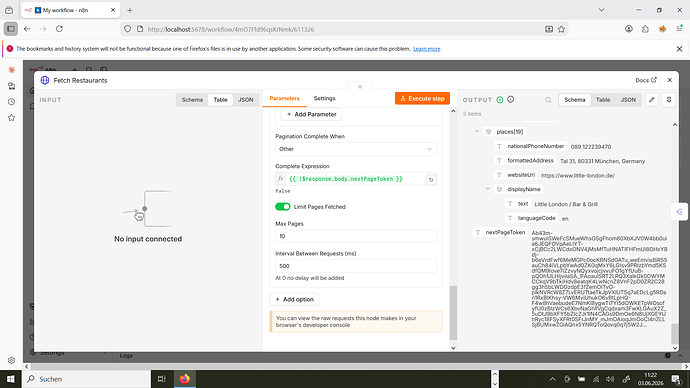690x388 pixels.
Task: Open the output search magnifier
Action: 548,100
